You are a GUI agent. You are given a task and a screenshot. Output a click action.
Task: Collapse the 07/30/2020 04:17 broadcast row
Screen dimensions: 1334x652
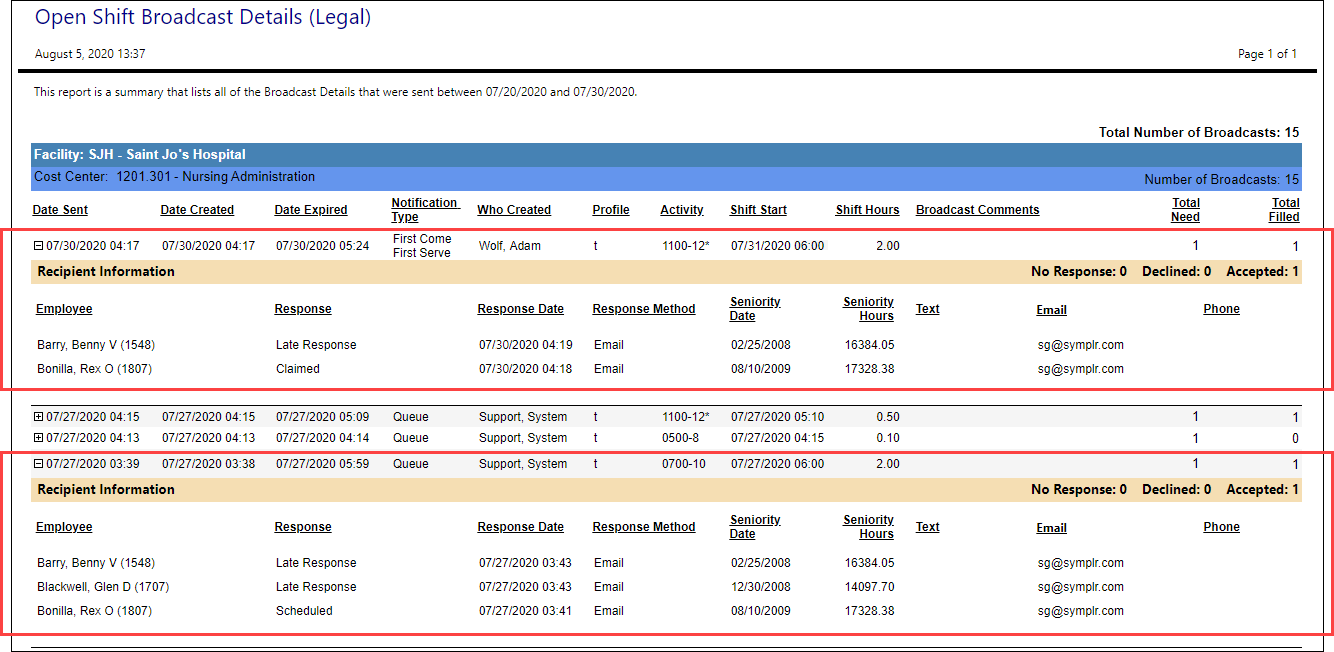click(x=38, y=246)
